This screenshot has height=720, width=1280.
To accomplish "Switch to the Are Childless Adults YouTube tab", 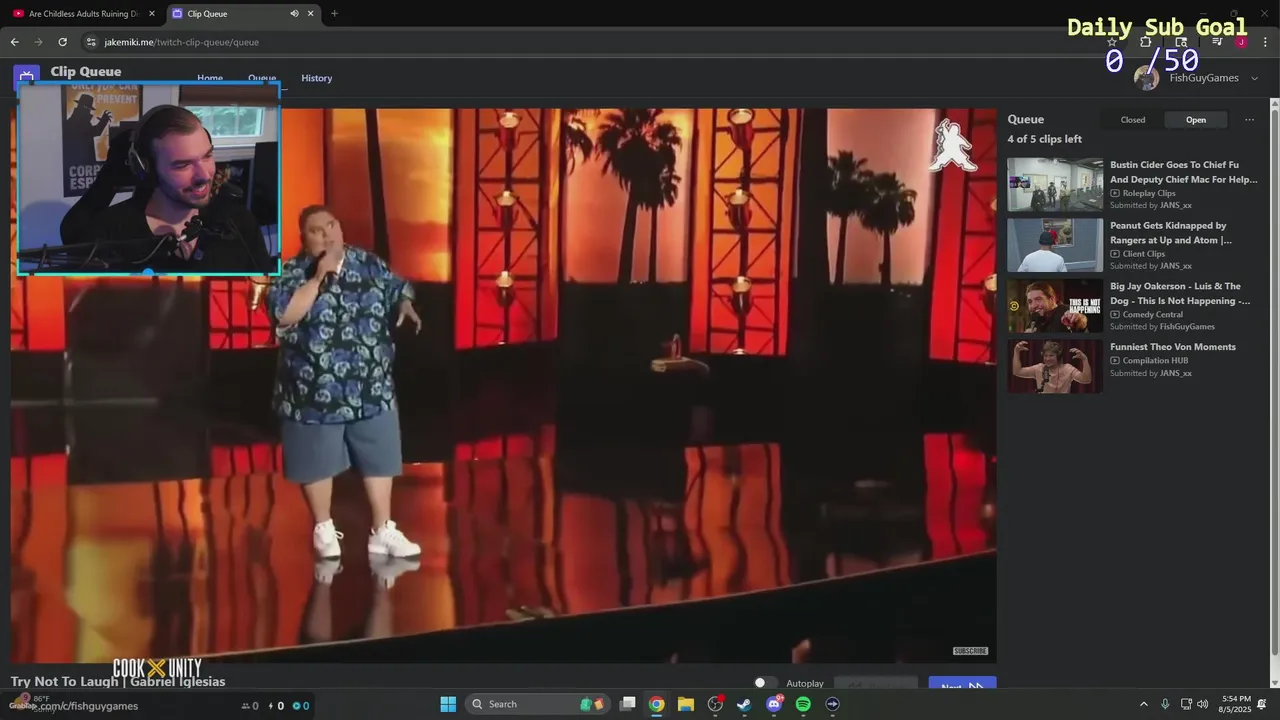I will 83,14.
